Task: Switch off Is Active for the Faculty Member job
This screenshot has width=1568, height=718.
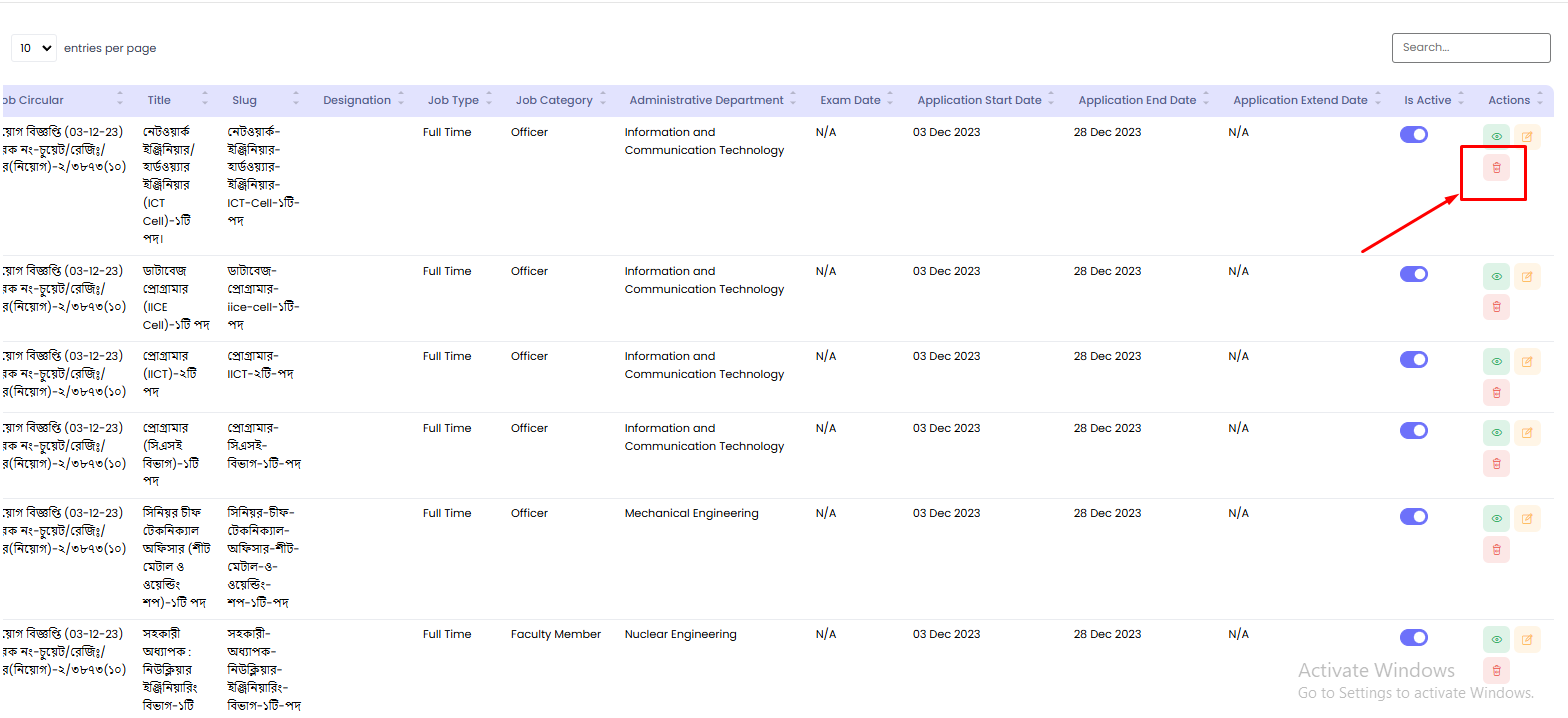Action: pos(1413,637)
